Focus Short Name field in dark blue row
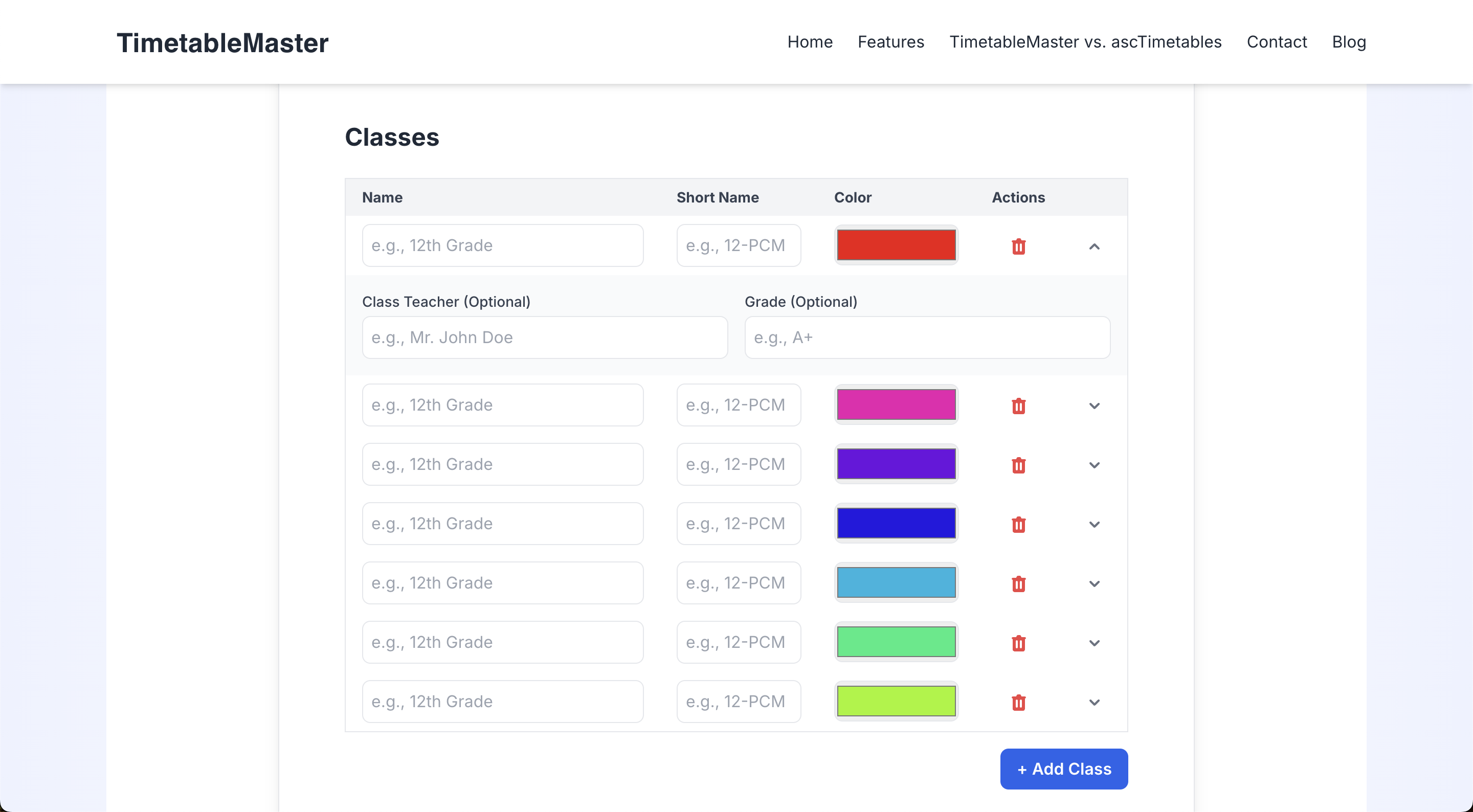 point(739,523)
